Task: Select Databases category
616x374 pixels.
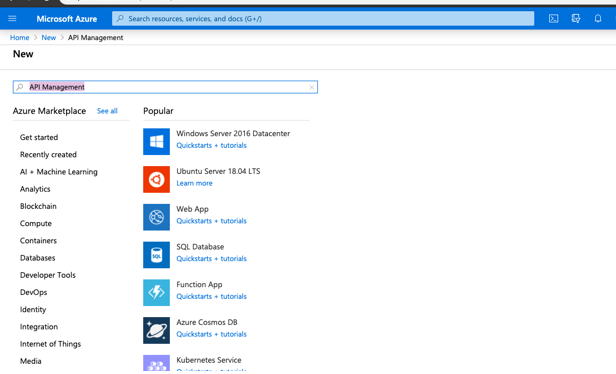Action: click(x=37, y=258)
